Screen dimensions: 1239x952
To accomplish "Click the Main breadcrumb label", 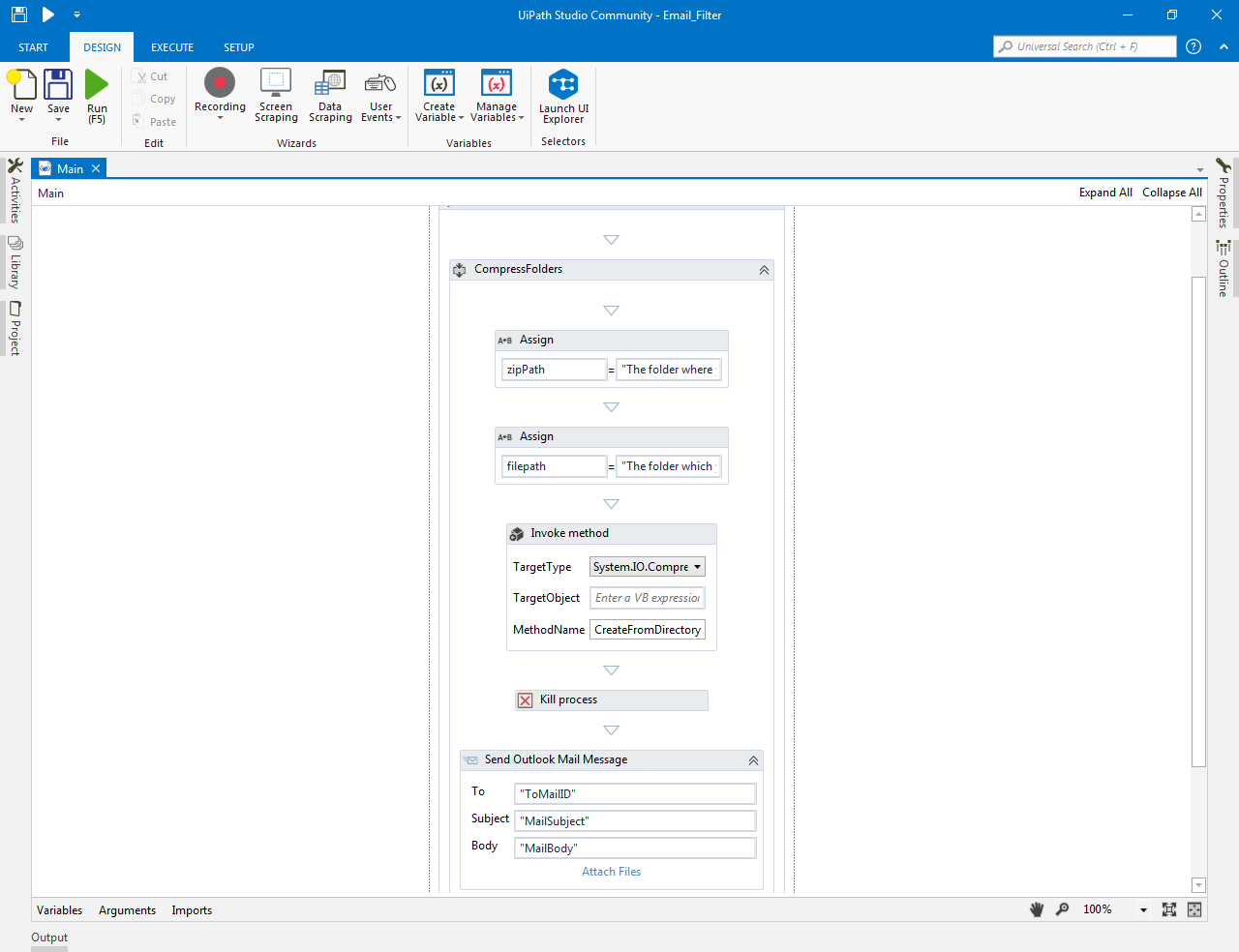I will [x=50, y=193].
